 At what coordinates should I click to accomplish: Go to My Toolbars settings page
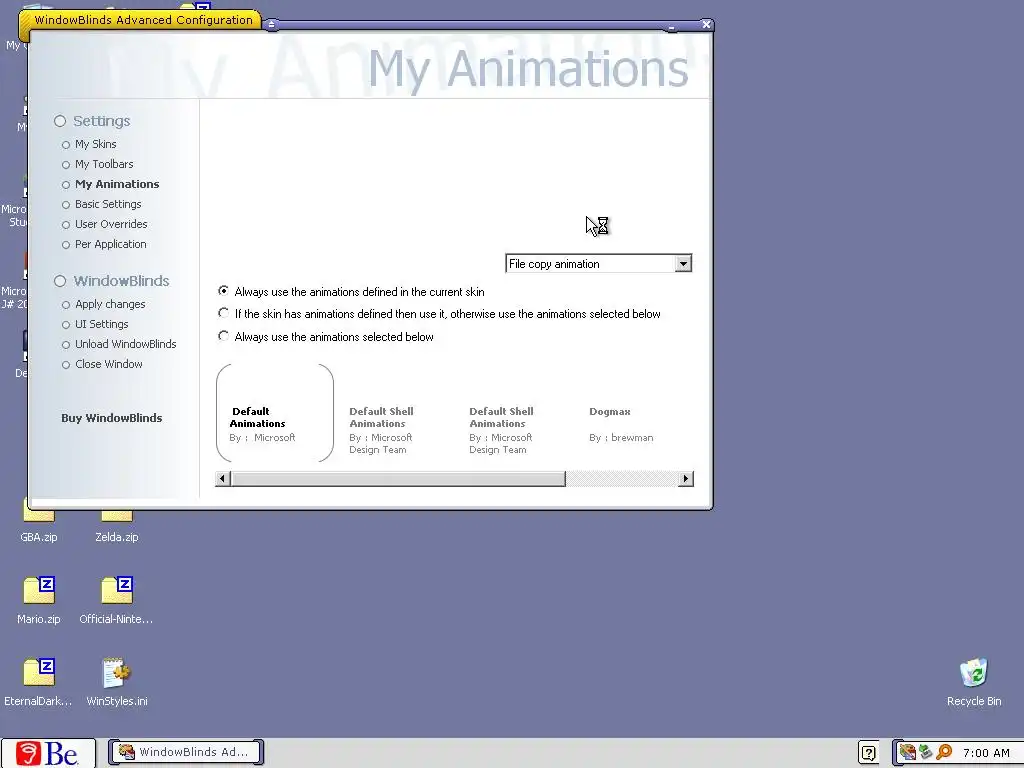(104, 164)
